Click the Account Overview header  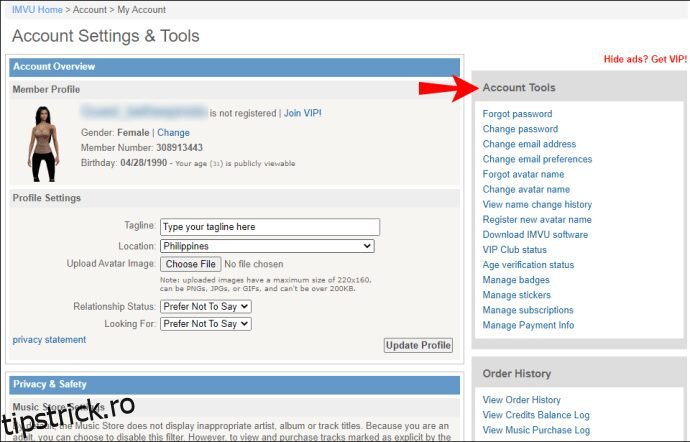(x=235, y=67)
